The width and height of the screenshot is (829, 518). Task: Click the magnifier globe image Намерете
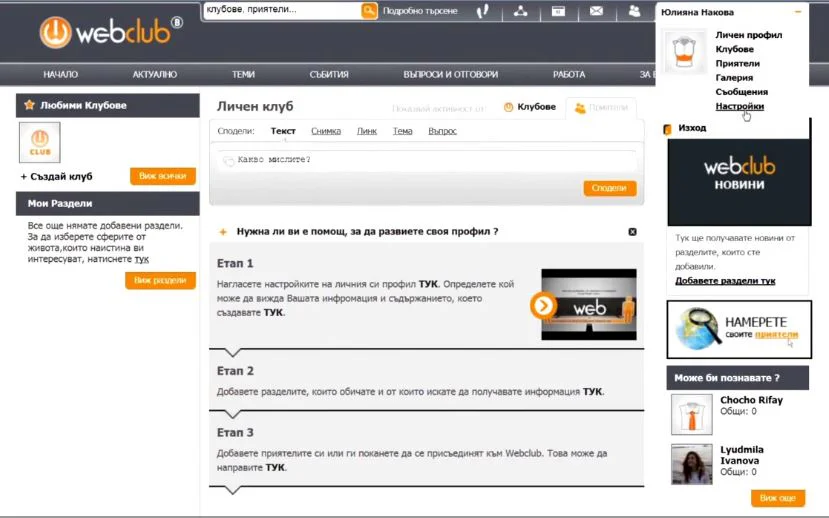pos(699,329)
